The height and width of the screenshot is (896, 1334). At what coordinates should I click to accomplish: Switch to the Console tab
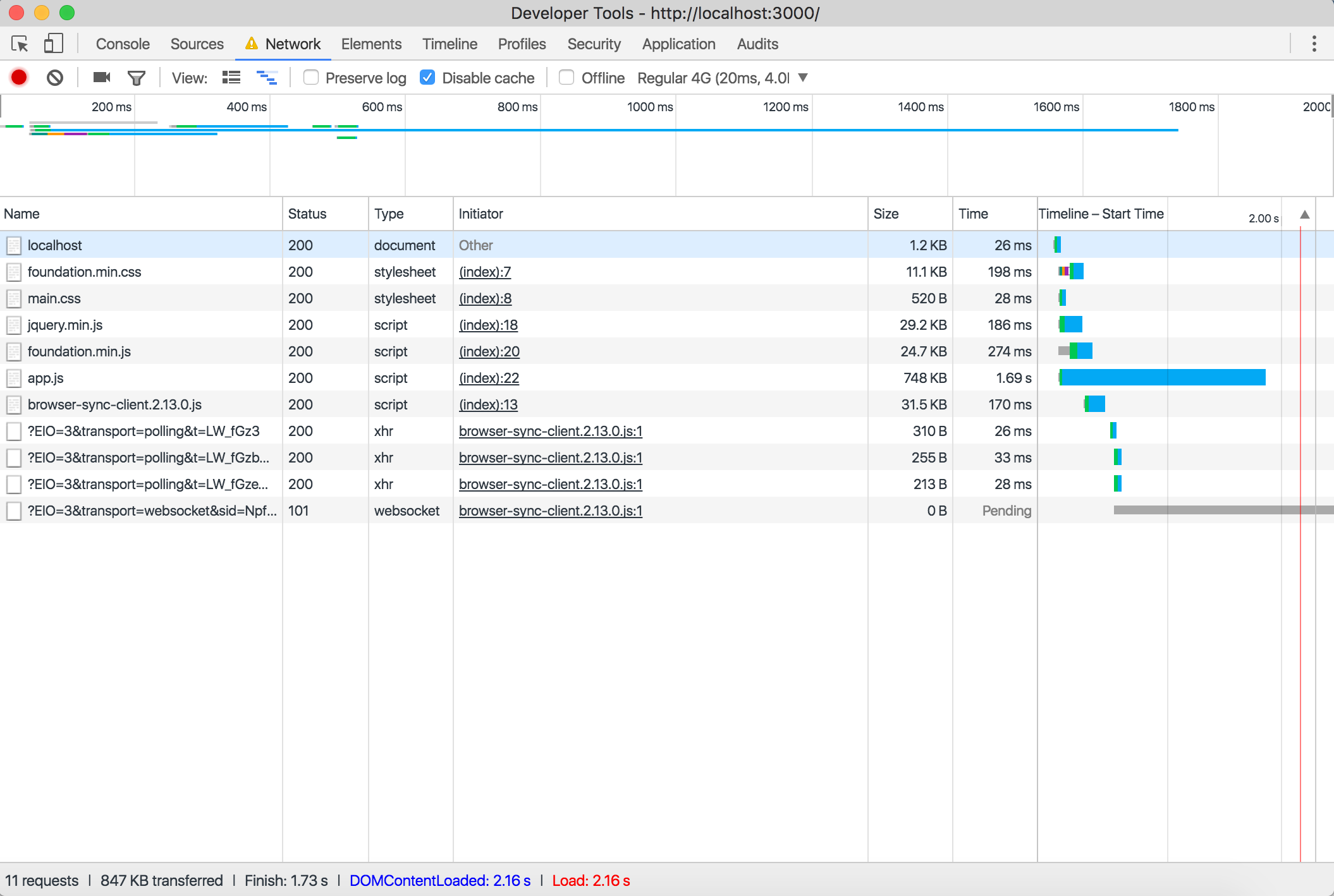coord(123,44)
